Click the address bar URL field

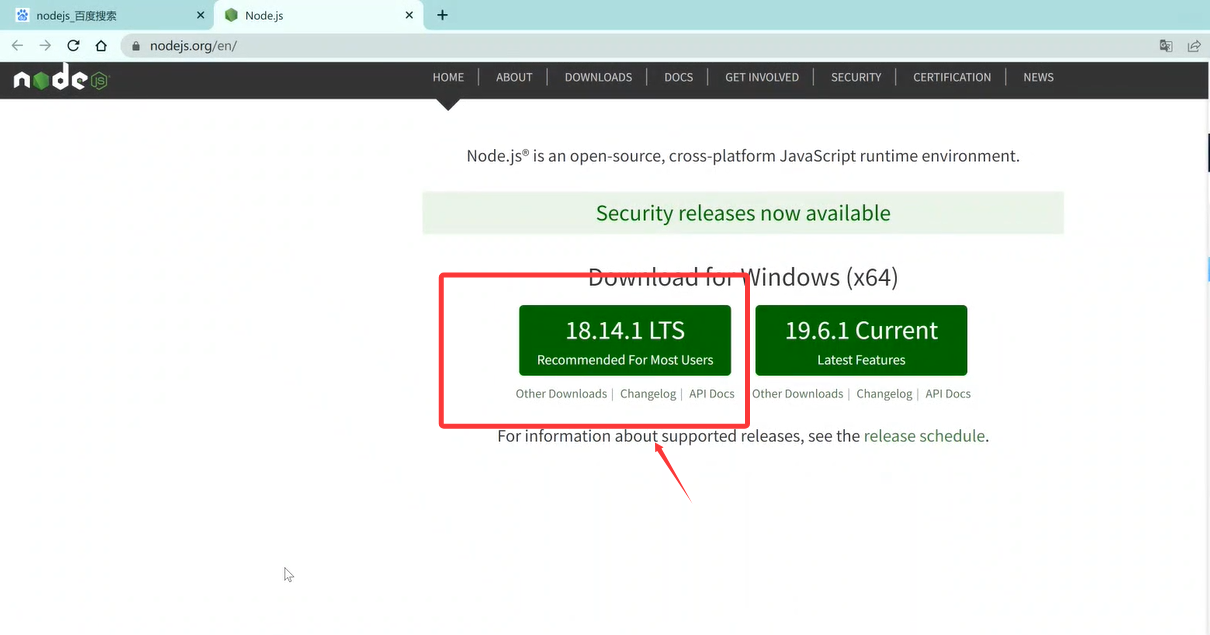(640, 46)
